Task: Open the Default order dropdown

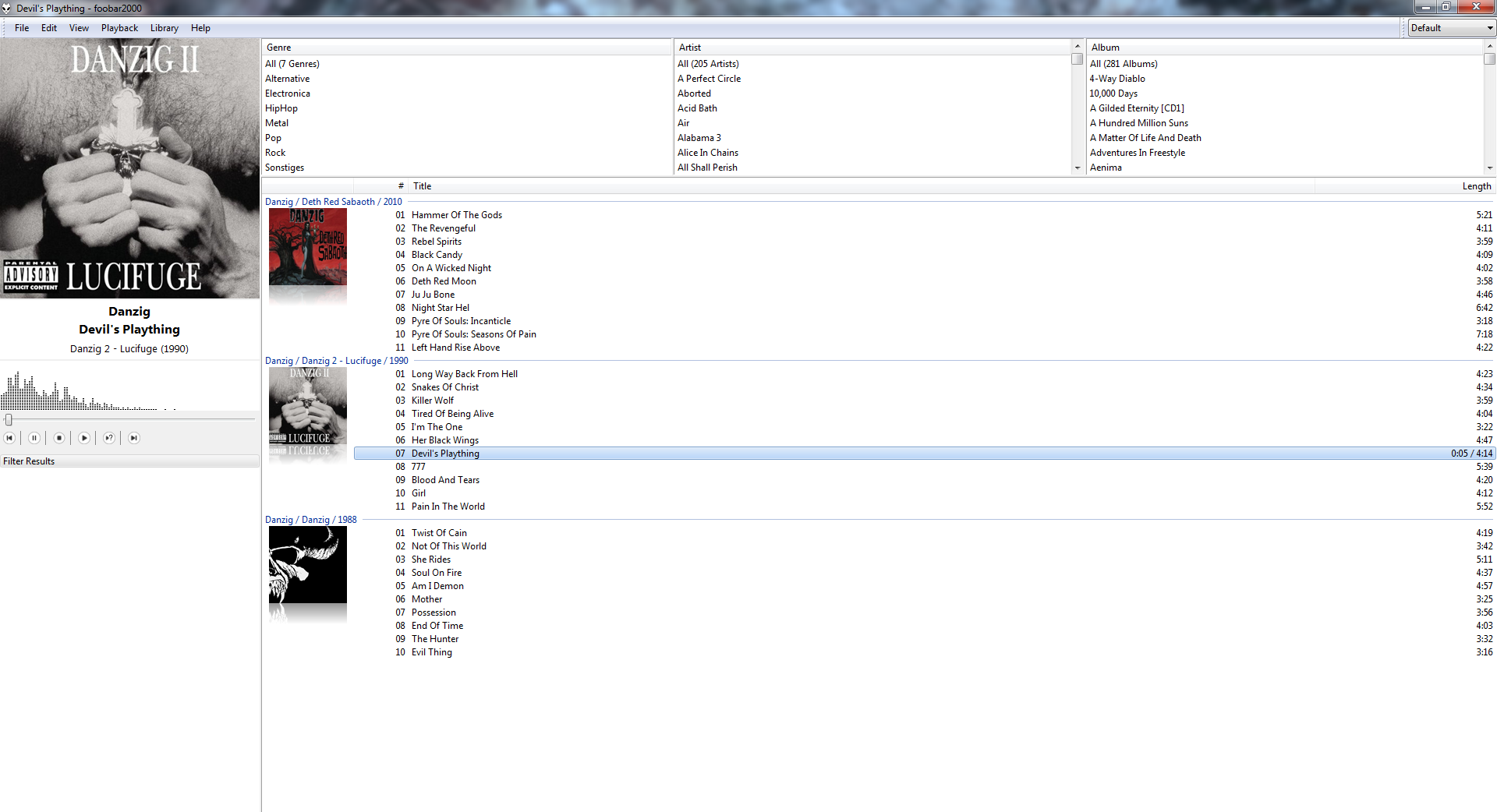Action: [x=1451, y=28]
